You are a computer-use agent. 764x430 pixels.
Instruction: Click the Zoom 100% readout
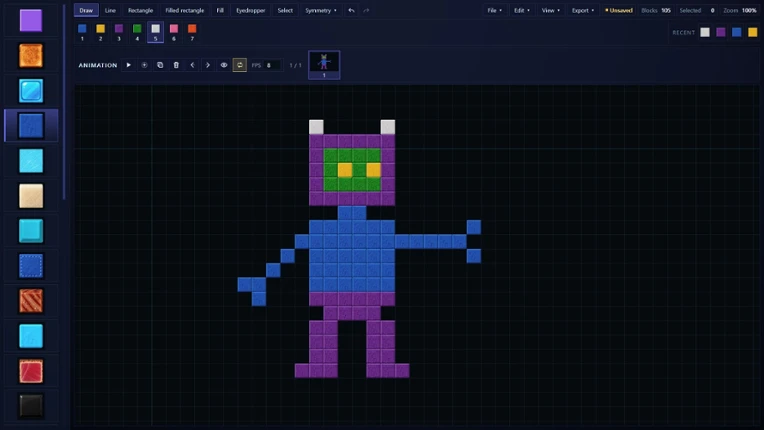(x=740, y=10)
